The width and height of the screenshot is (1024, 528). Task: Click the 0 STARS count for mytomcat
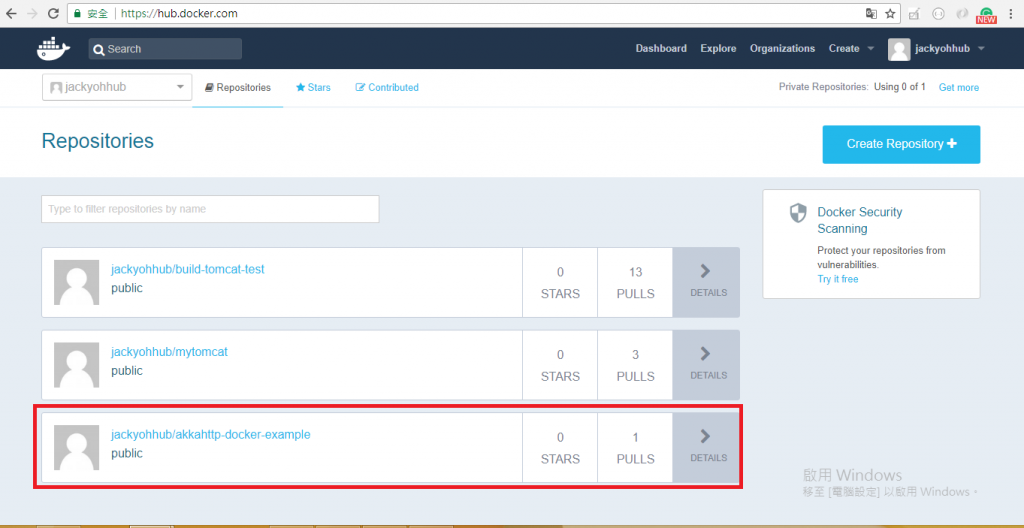(560, 365)
